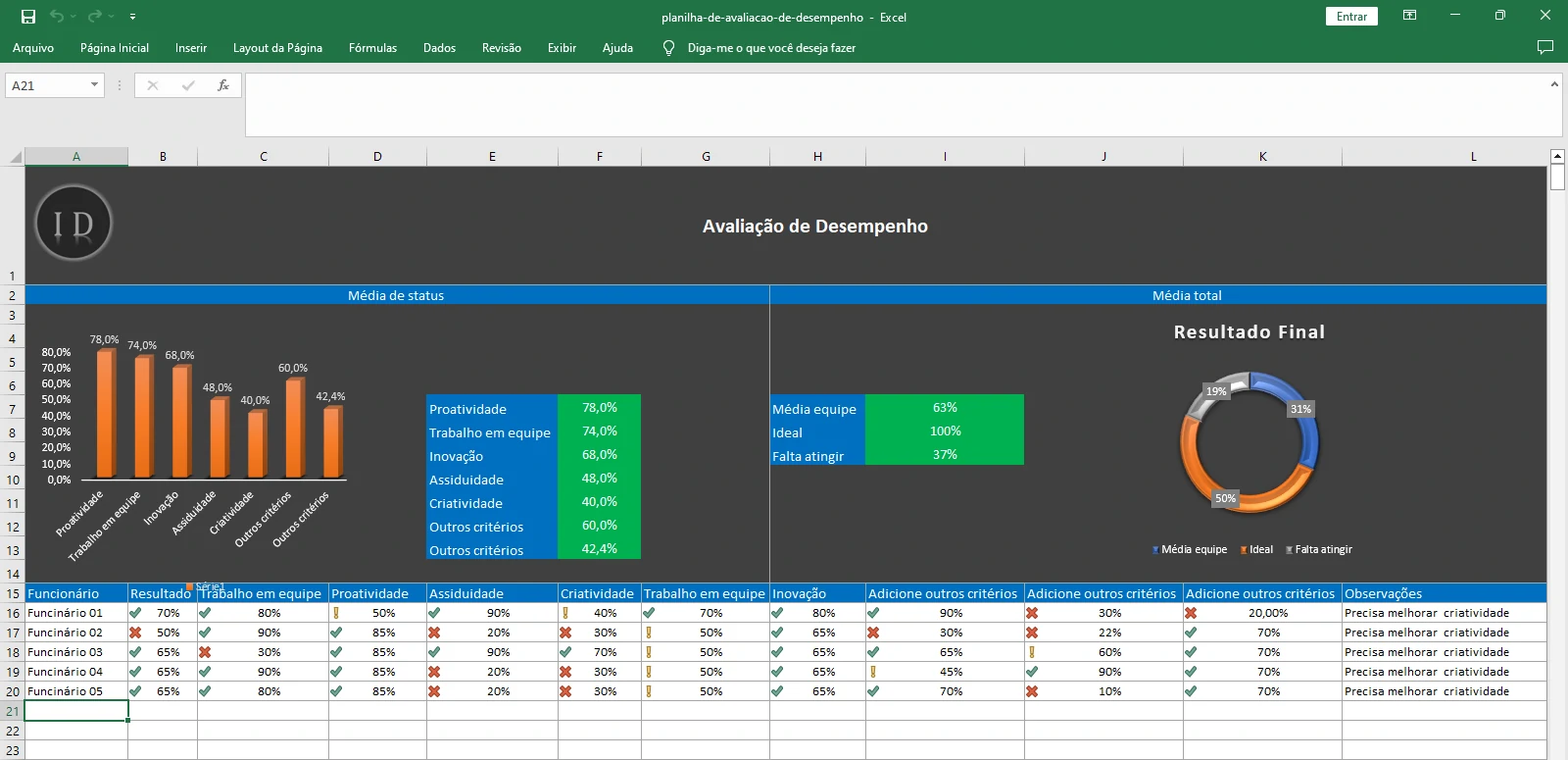
Task: Expand the formula bar with the chevron
Action: click(x=1554, y=84)
